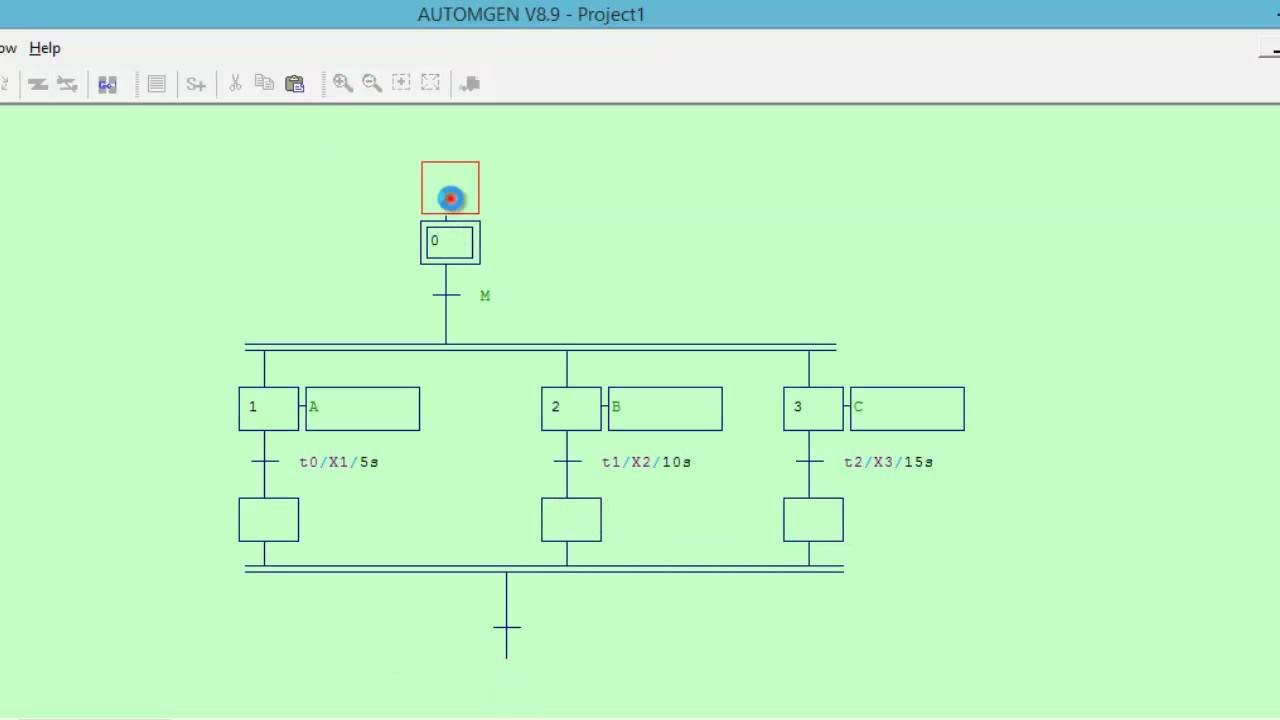
Task: Click the zoom to selection icon
Action: pyautogui.click(x=401, y=83)
